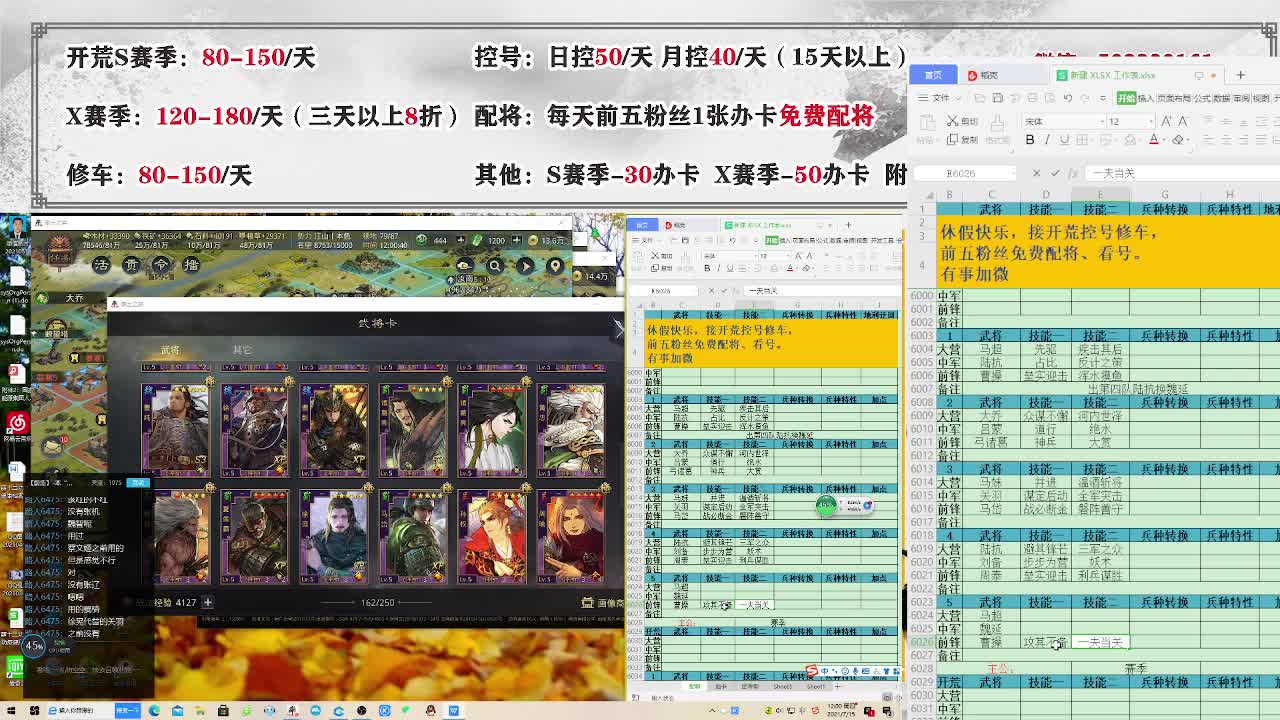Toggle bold formatting in WPS
Image resolution: width=1280 pixels, height=720 pixels.
(x=1030, y=139)
